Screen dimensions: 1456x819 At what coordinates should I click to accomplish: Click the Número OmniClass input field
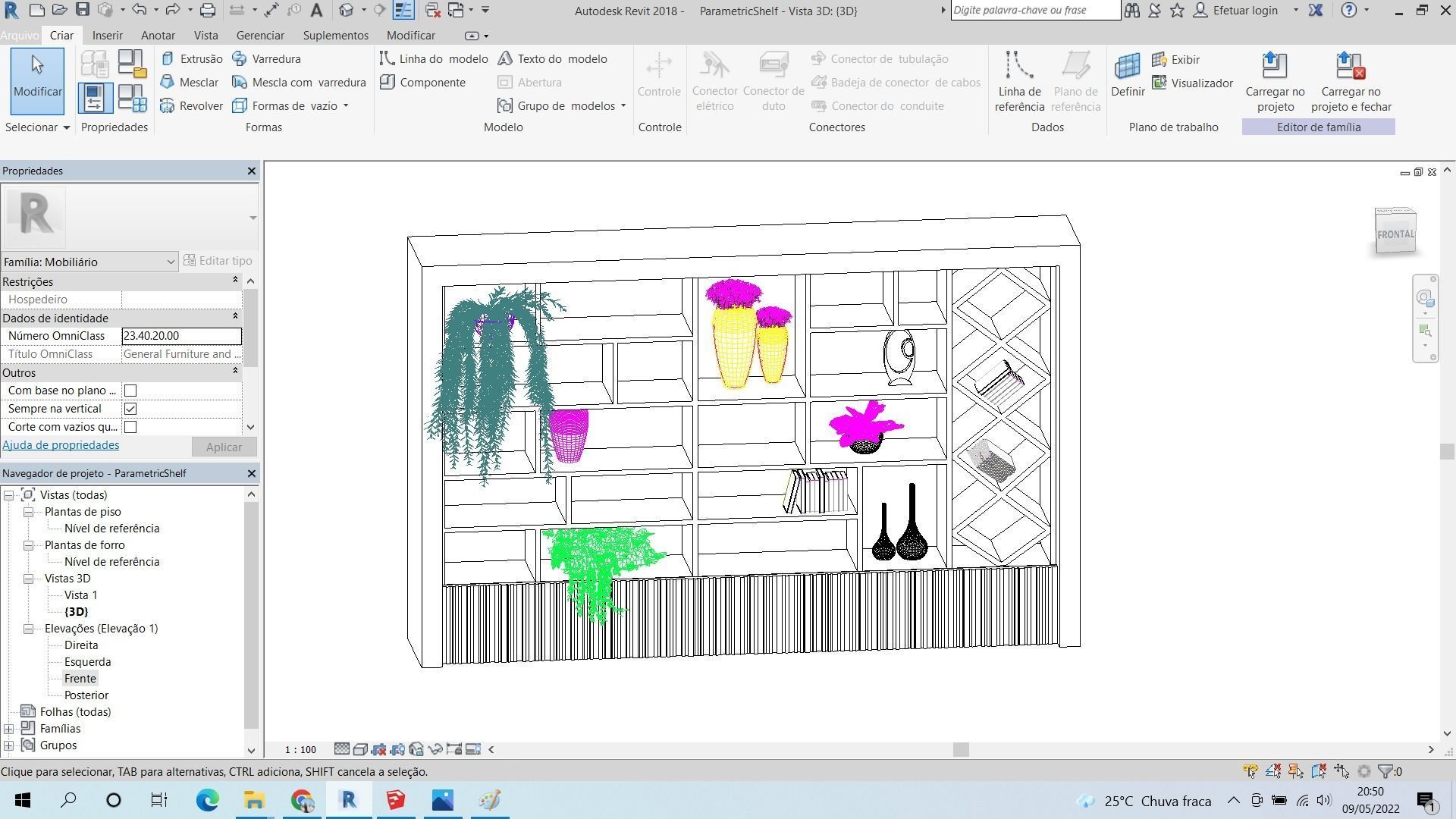tap(181, 336)
